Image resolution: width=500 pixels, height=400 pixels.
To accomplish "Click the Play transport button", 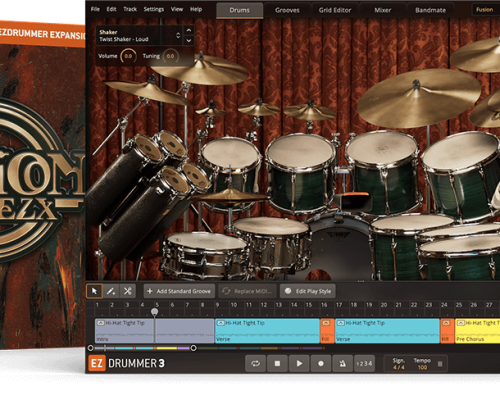I will pos(299,363).
